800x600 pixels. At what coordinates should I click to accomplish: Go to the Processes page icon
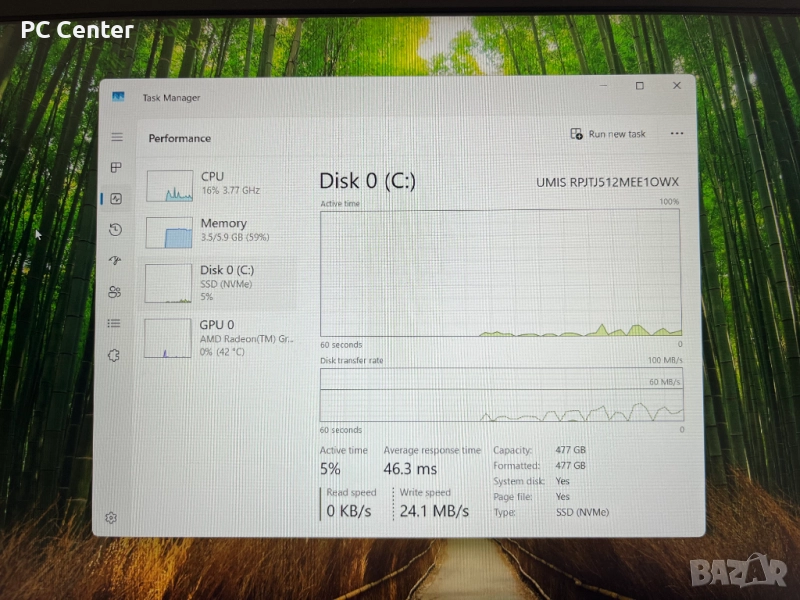click(116, 168)
